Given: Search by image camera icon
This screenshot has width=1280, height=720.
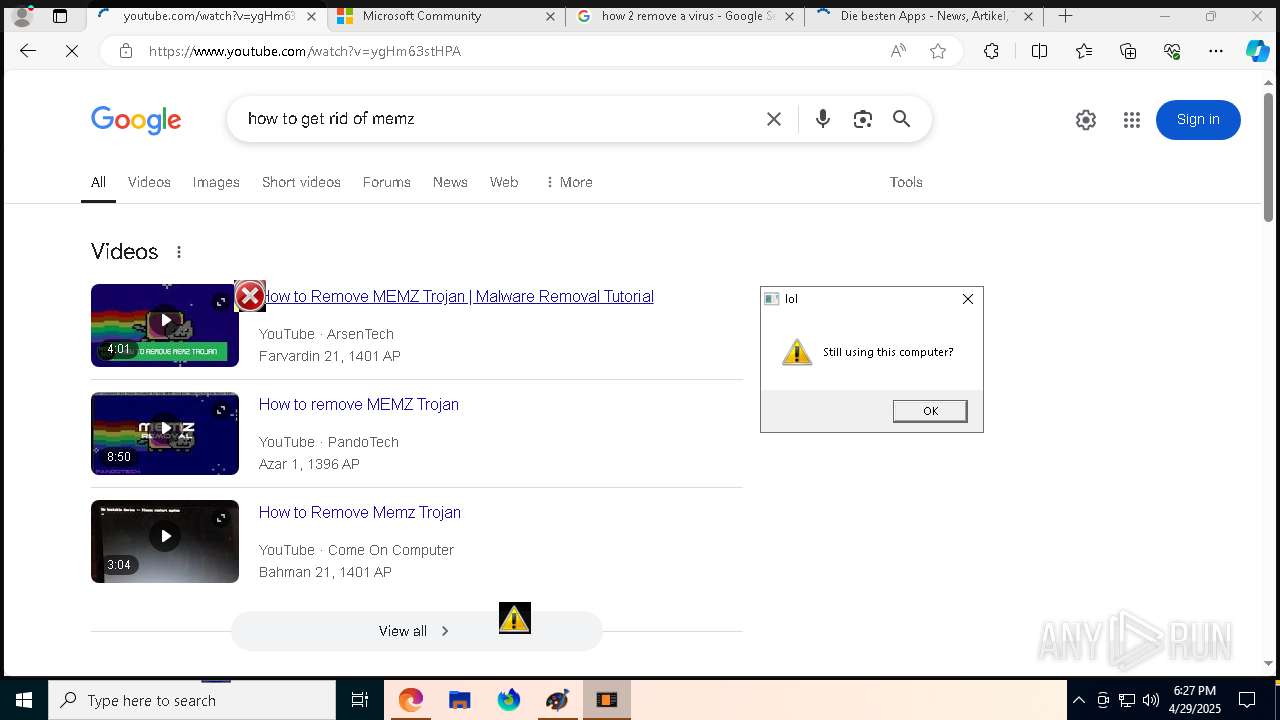Looking at the screenshot, I should click(x=863, y=119).
